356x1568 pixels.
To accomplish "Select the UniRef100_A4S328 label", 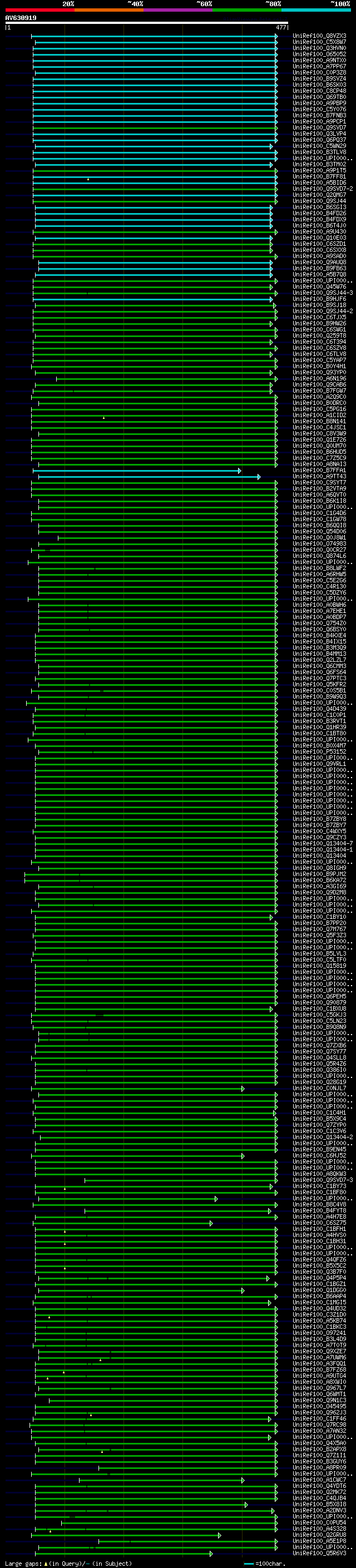I will tap(319, 1529).
